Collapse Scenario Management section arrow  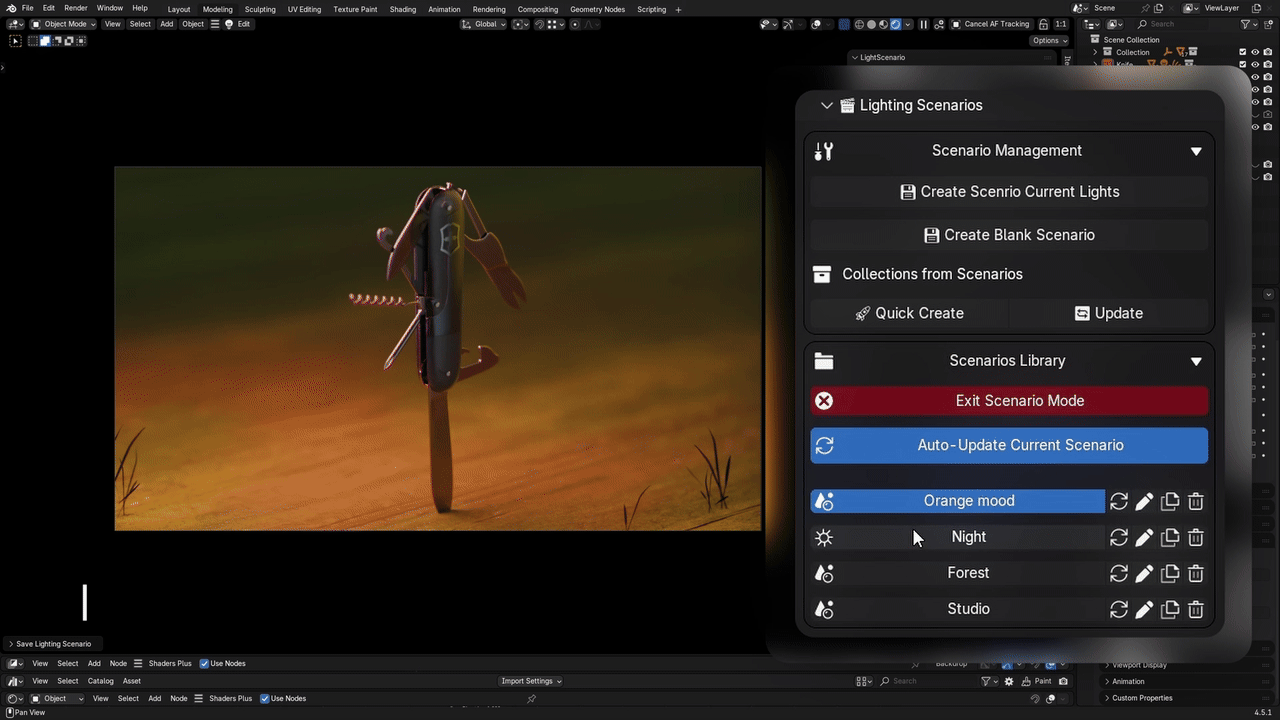pos(1196,151)
